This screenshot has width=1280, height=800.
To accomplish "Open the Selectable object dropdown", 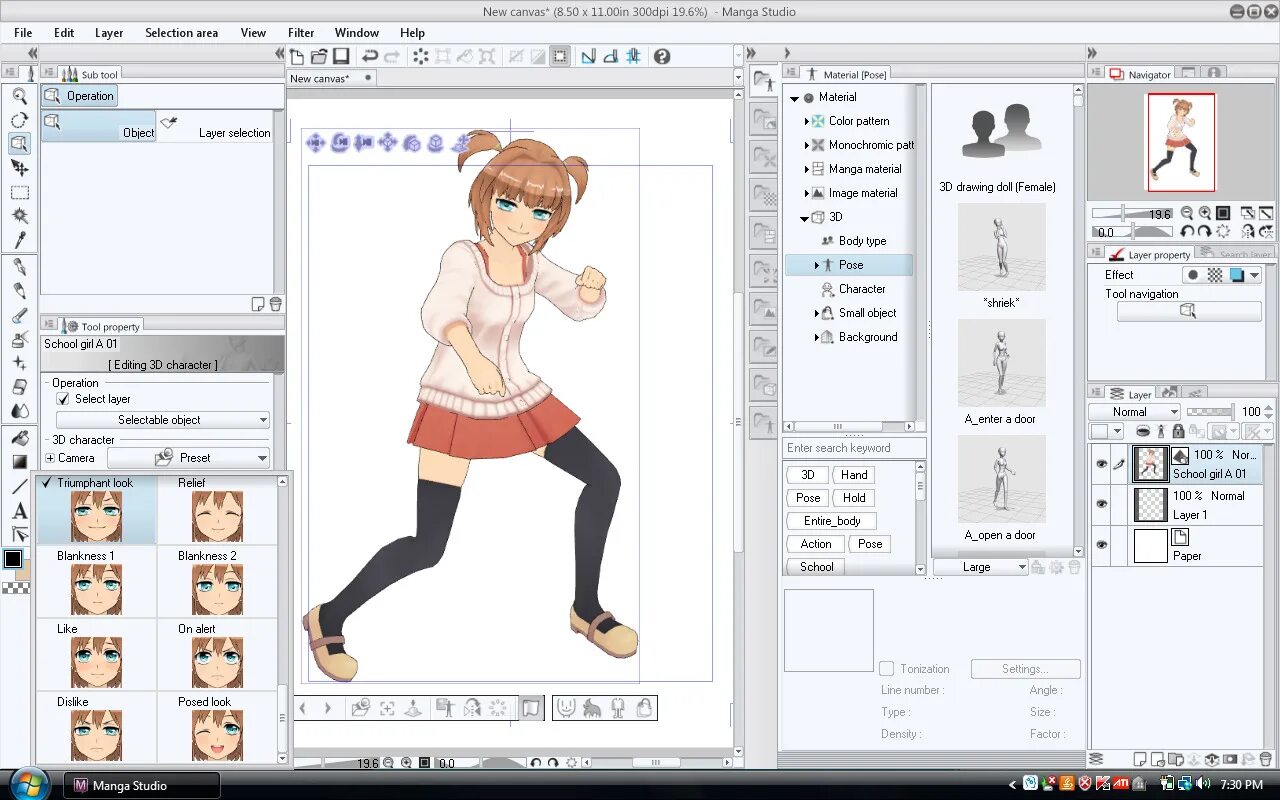I will [163, 420].
